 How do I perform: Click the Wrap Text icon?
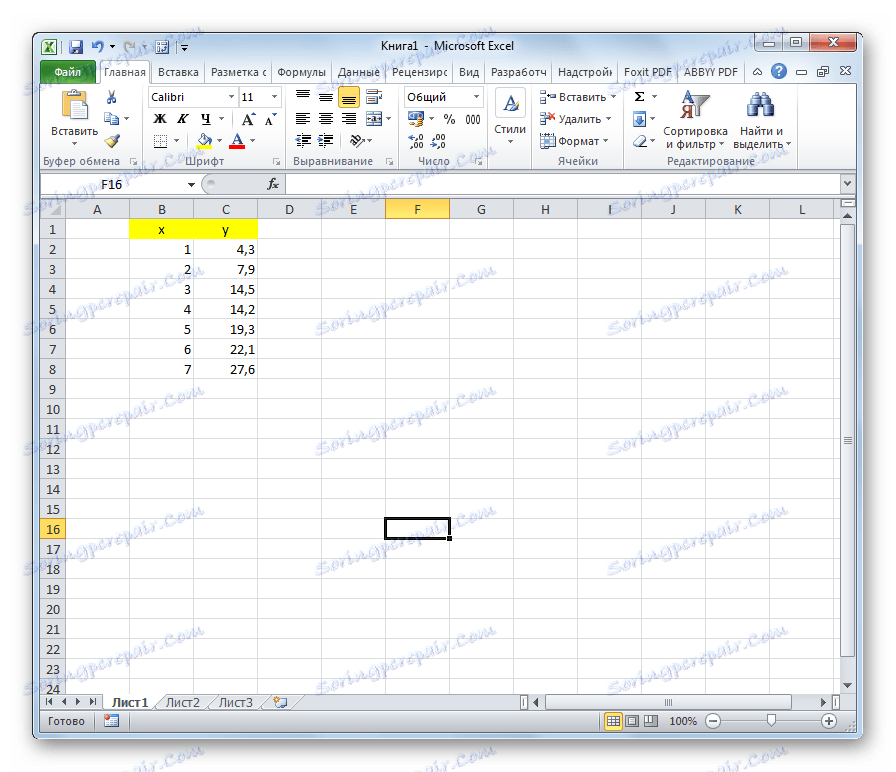pyautogui.click(x=374, y=97)
